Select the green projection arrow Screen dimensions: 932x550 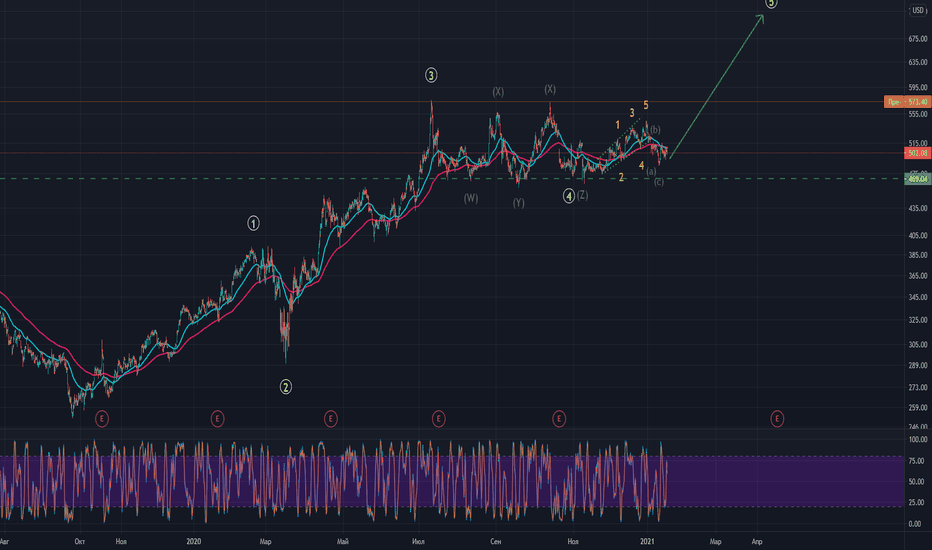[x=716, y=86]
